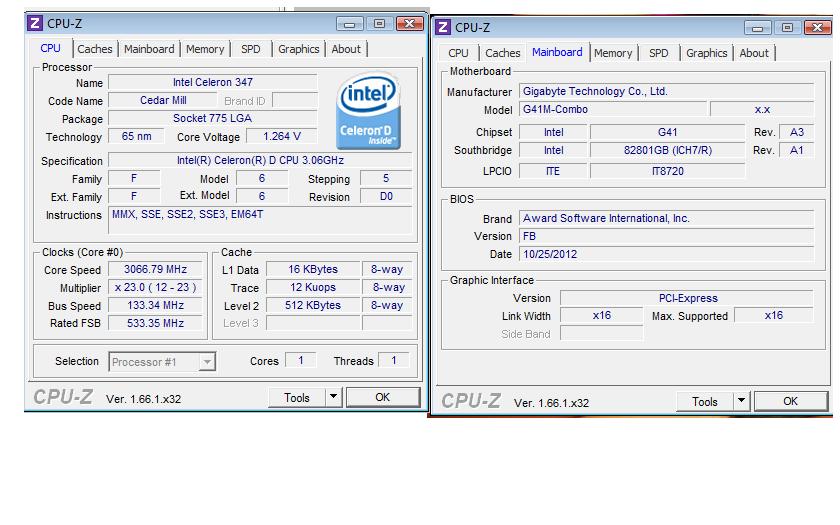This screenshot has width=840, height=525.
Task: Expand Tools dropdown arrow in left window
Action: [333, 397]
